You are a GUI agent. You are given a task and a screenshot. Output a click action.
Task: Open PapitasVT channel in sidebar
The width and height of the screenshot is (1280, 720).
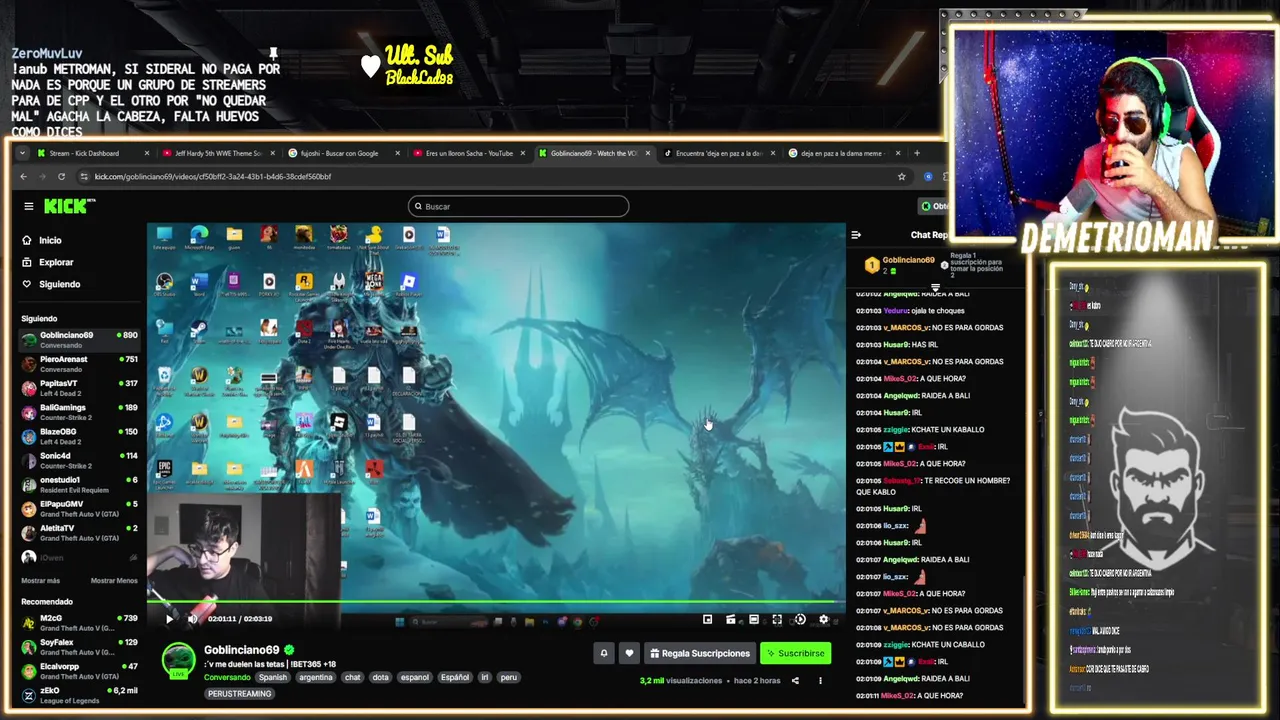pos(80,388)
